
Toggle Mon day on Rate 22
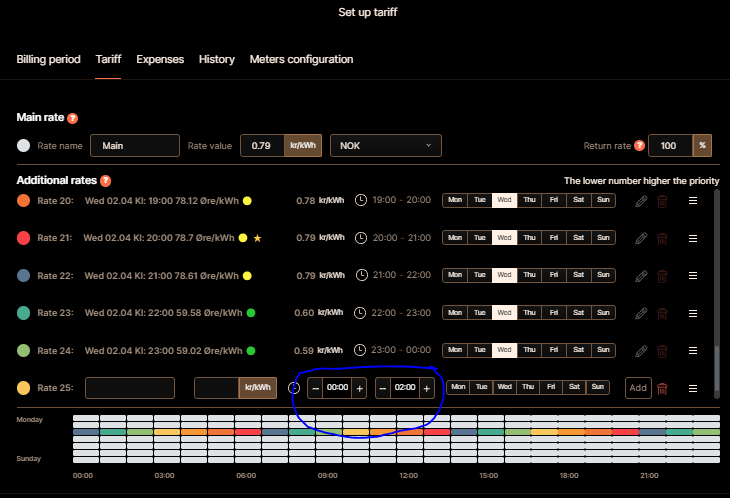coord(455,275)
